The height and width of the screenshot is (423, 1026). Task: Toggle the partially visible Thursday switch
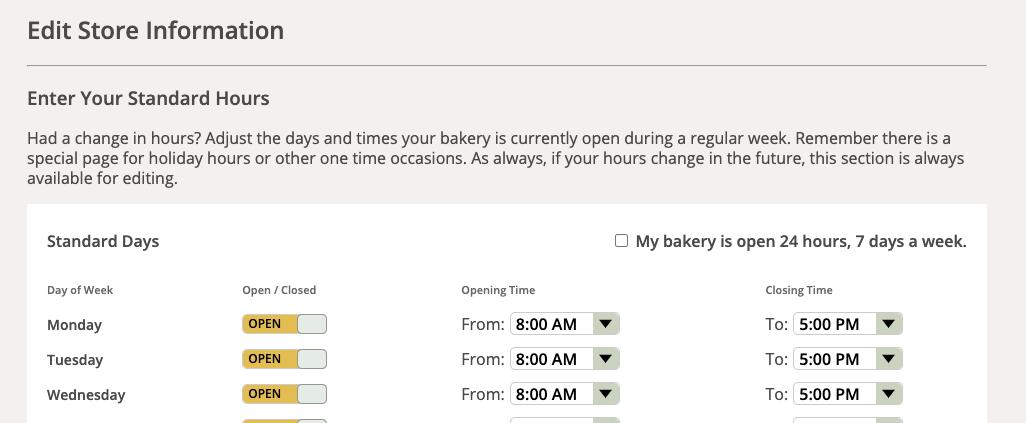tap(284, 420)
